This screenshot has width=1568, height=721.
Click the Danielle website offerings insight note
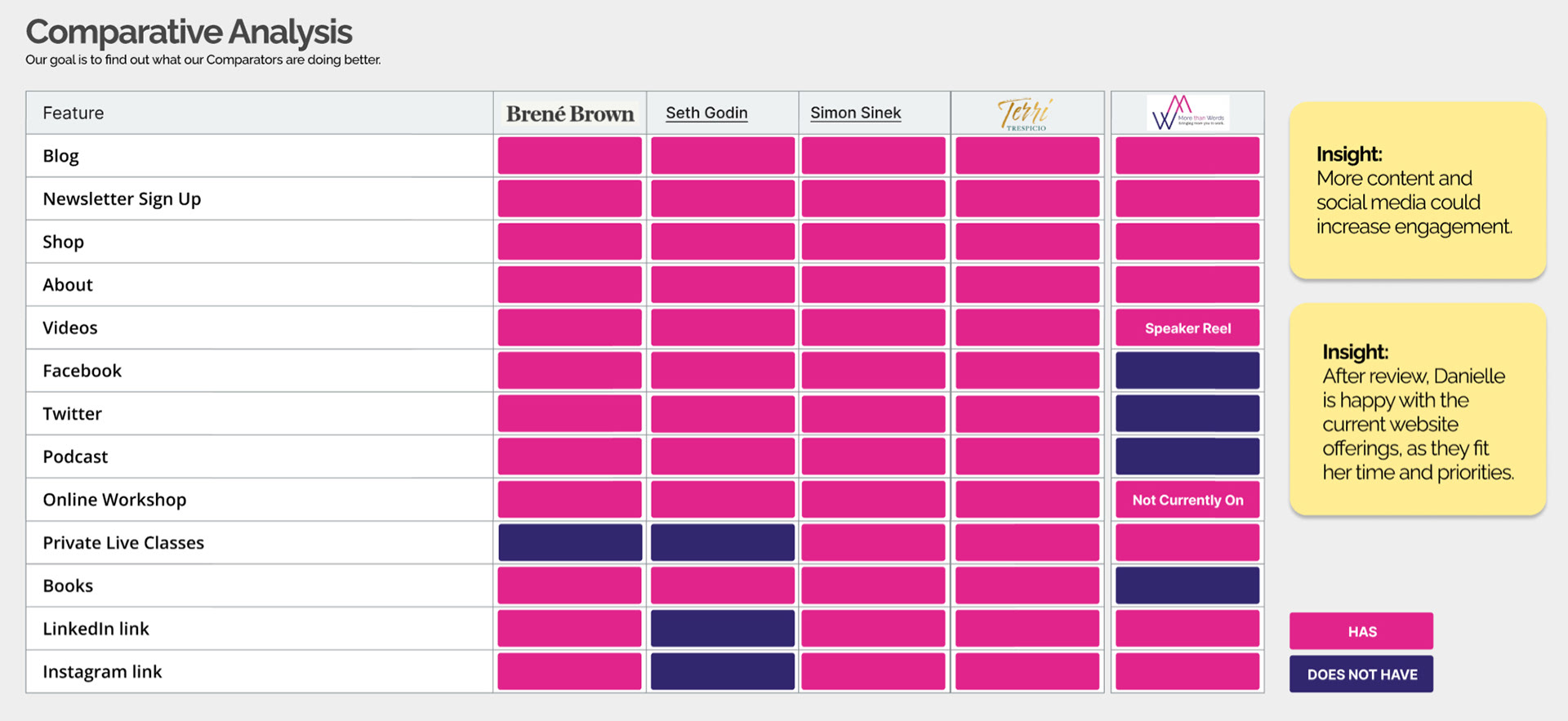point(1418,410)
